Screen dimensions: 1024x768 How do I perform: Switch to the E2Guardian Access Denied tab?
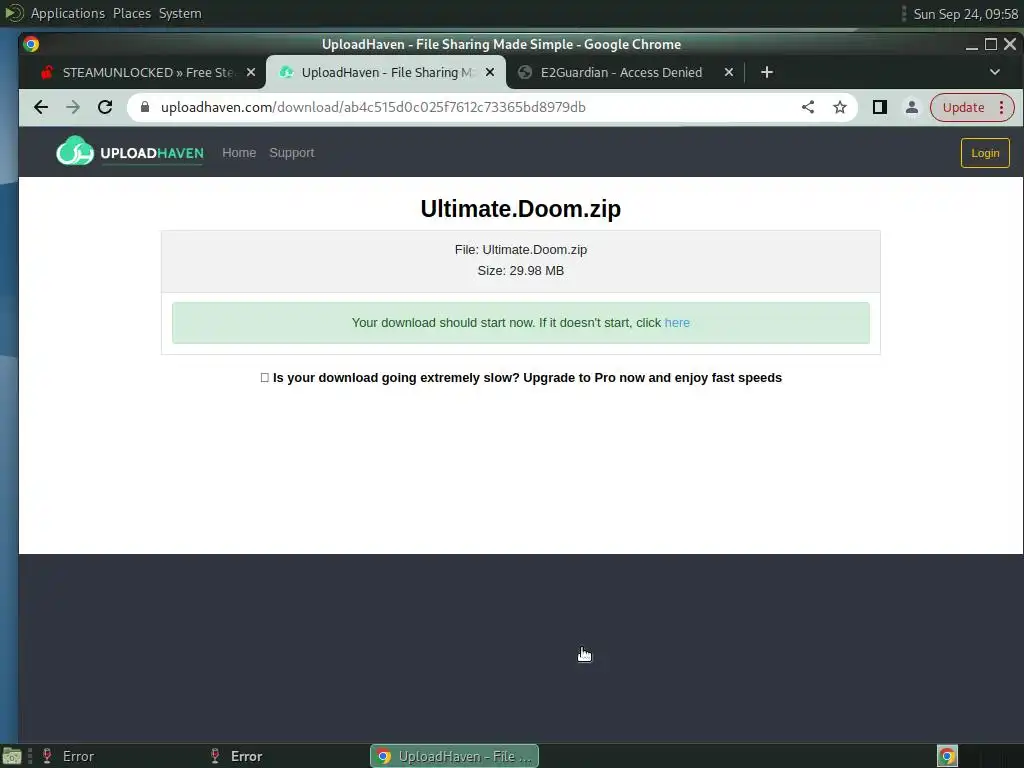pyautogui.click(x=621, y=72)
